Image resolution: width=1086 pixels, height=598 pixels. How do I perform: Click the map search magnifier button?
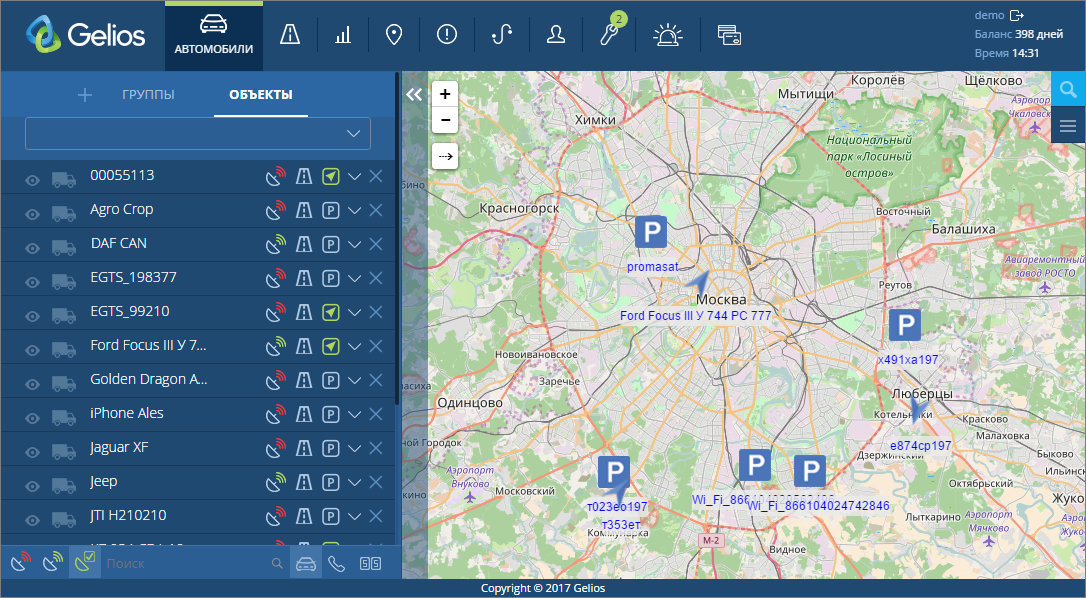[x=1068, y=90]
